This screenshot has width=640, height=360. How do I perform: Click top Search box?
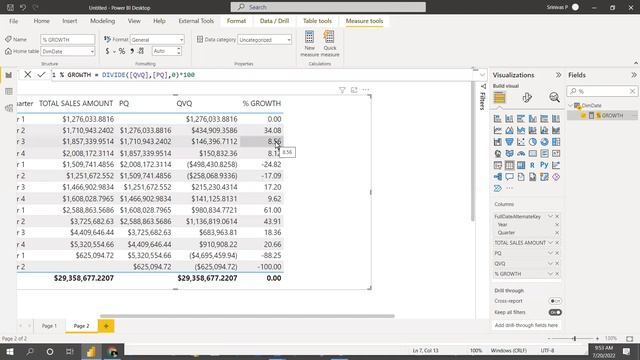coord(328,7)
